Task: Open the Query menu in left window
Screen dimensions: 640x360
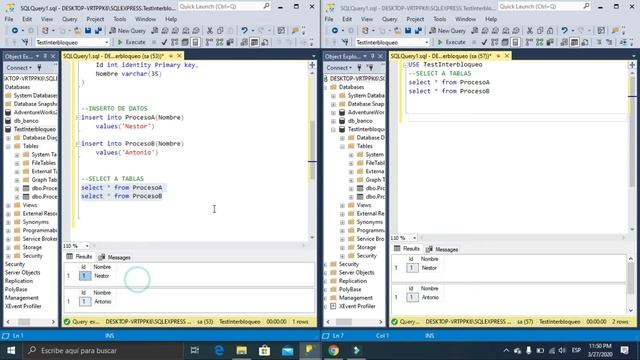Action: click(69, 19)
